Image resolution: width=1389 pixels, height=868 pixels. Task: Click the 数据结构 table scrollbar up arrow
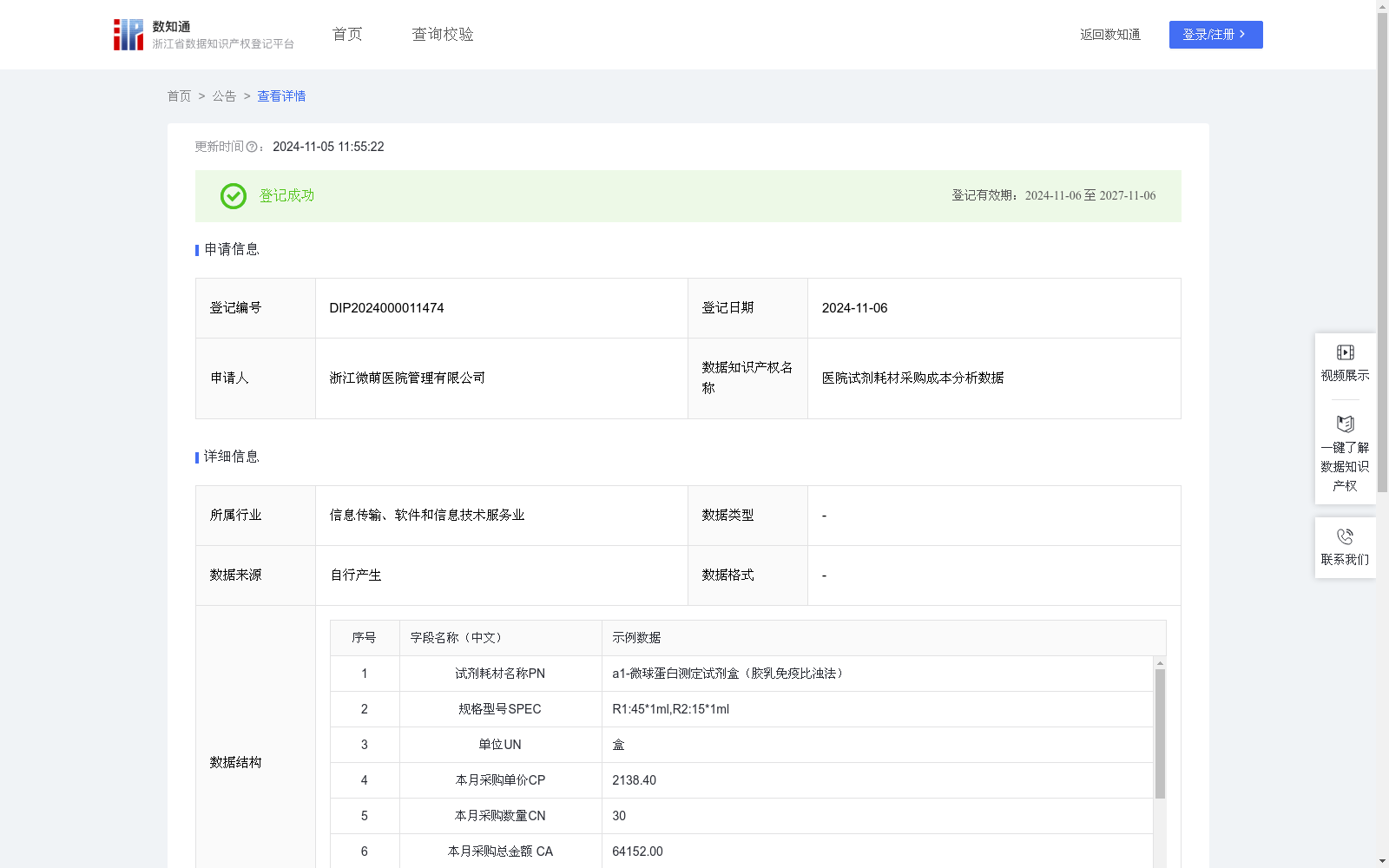point(1160,663)
